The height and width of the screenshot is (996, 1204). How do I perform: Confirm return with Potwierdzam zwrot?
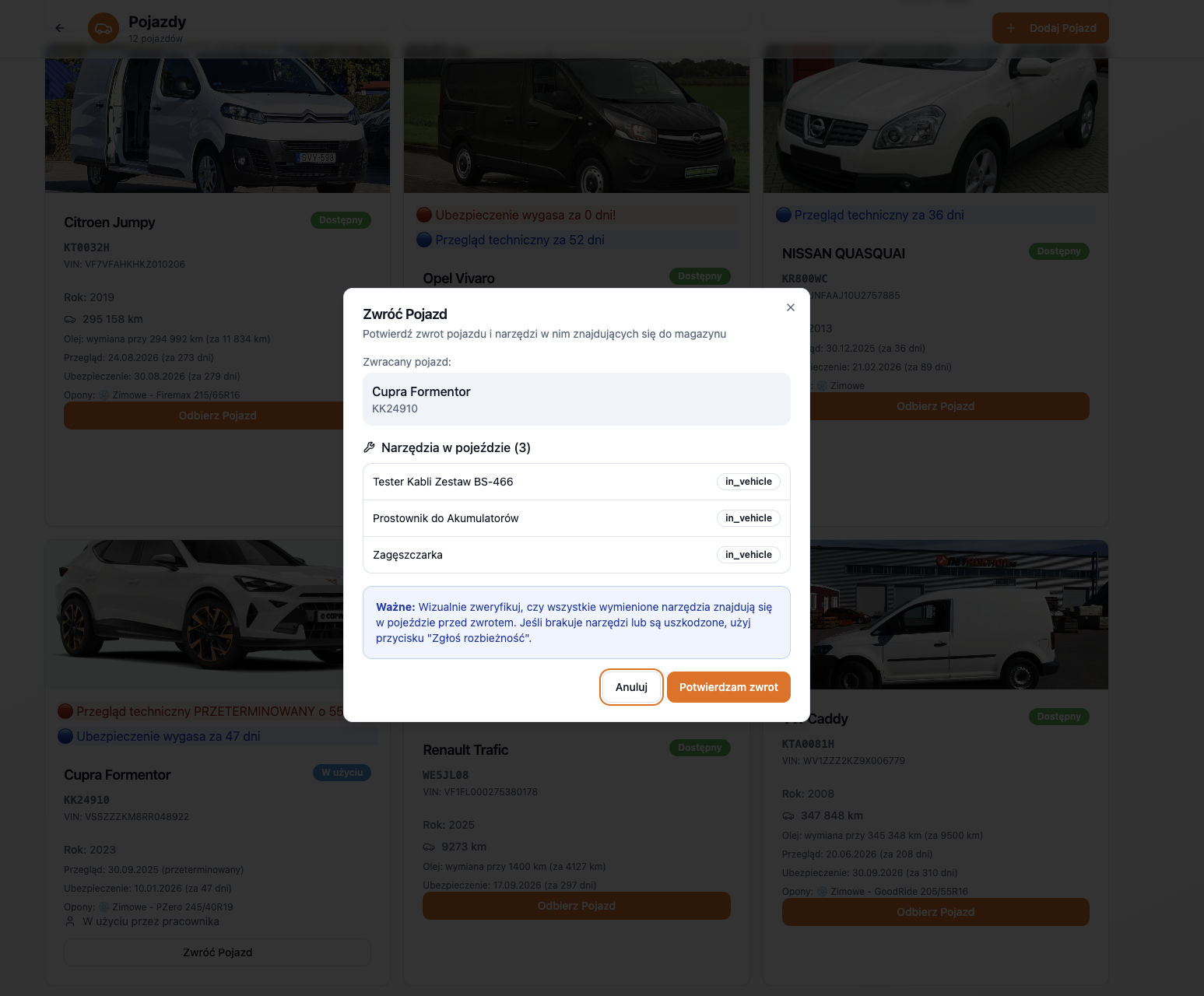coord(728,687)
